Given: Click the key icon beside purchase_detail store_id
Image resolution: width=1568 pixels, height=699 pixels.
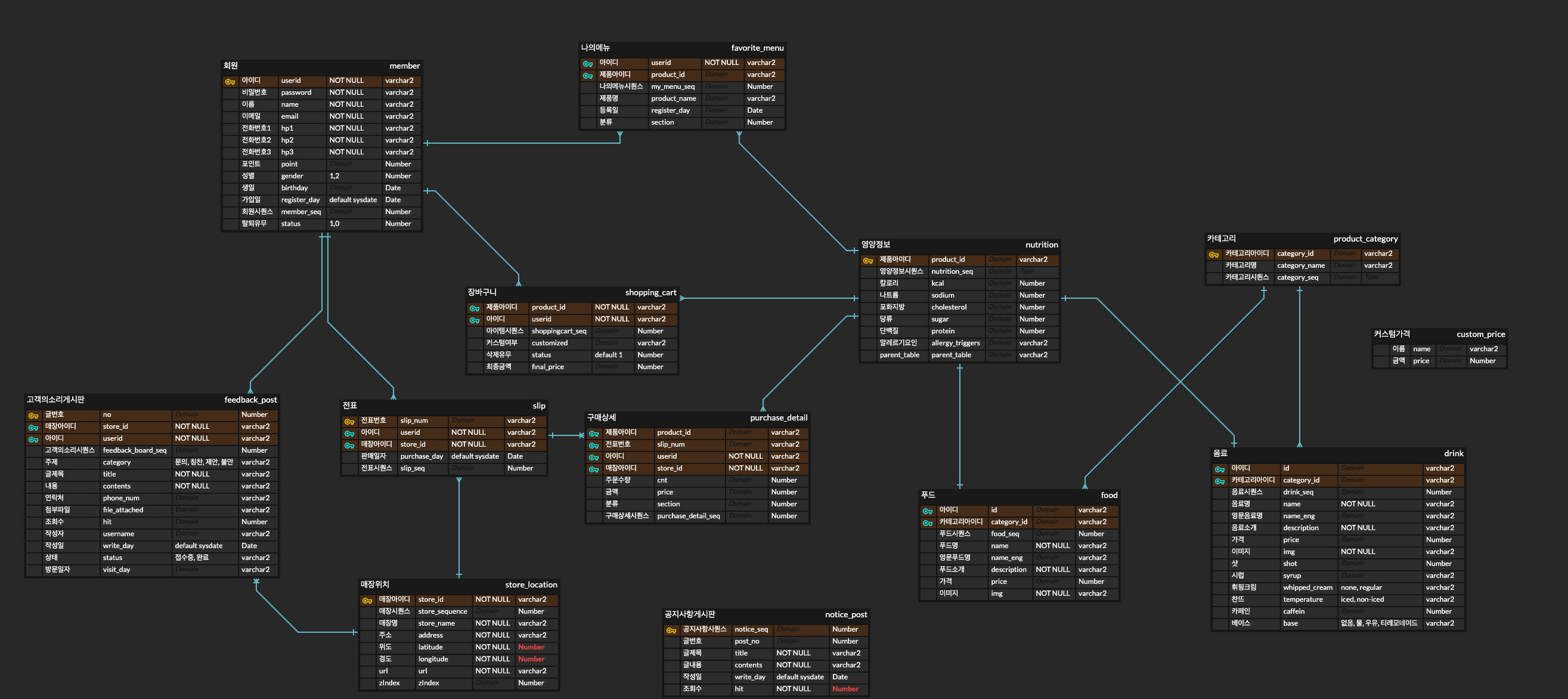Looking at the screenshot, I should (593, 469).
